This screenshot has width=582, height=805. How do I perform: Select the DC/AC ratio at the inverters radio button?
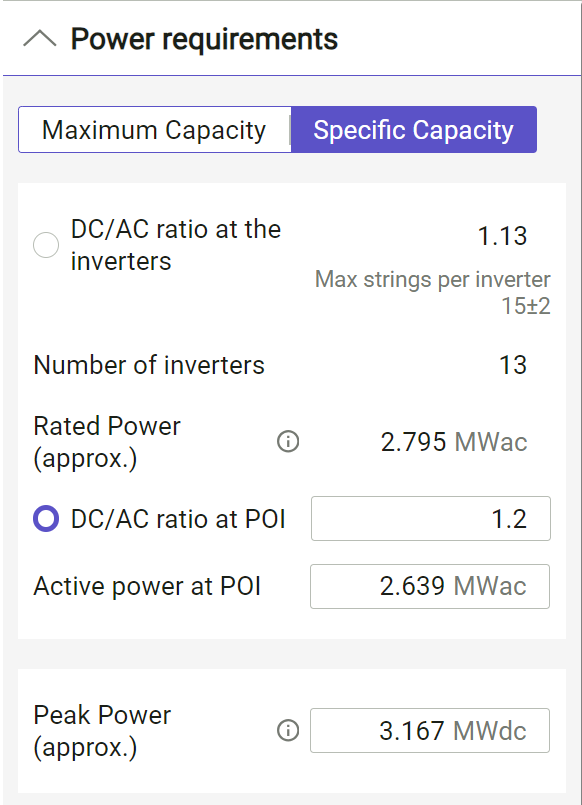tap(45, 245)
